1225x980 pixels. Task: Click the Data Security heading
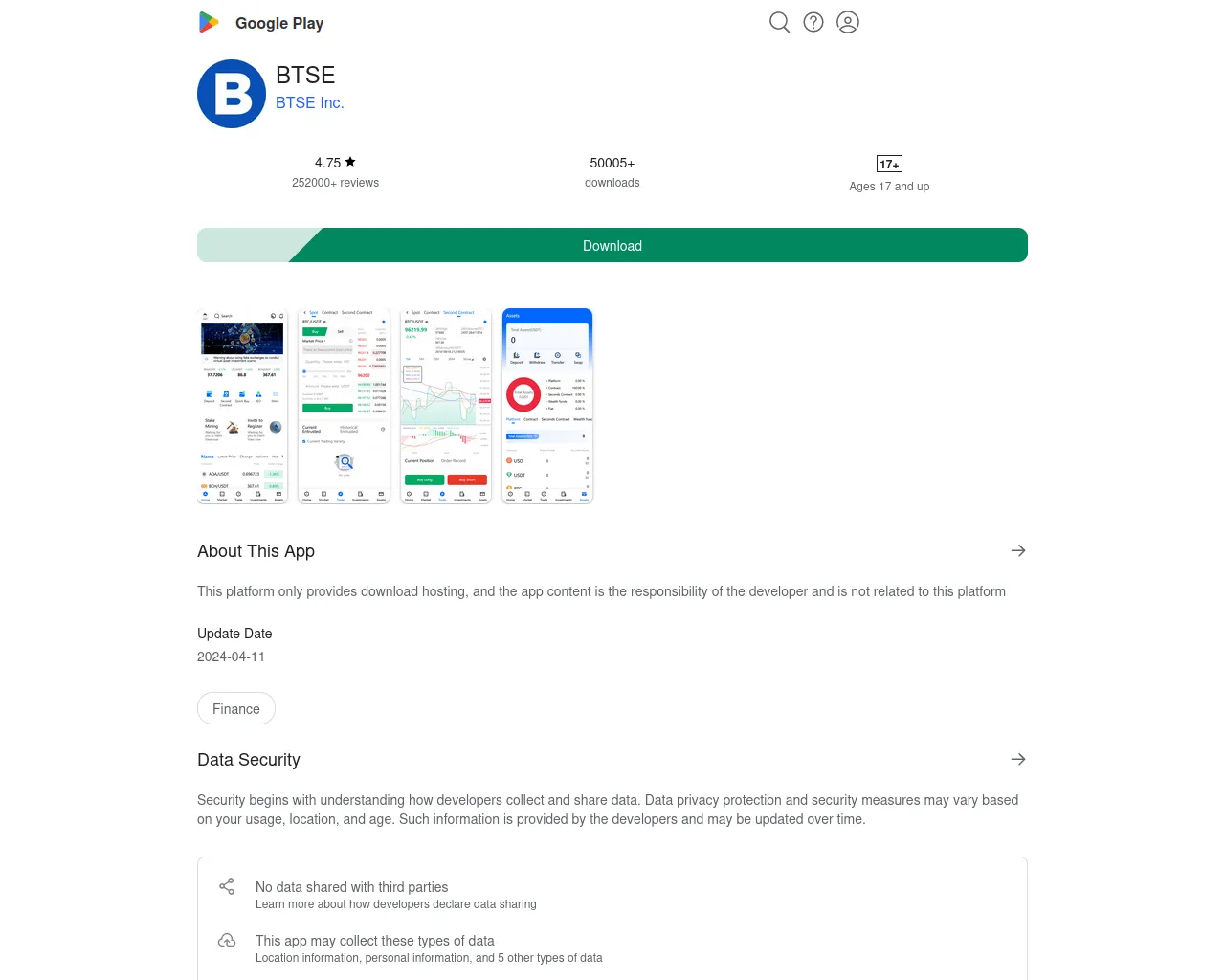click(249, 760)
